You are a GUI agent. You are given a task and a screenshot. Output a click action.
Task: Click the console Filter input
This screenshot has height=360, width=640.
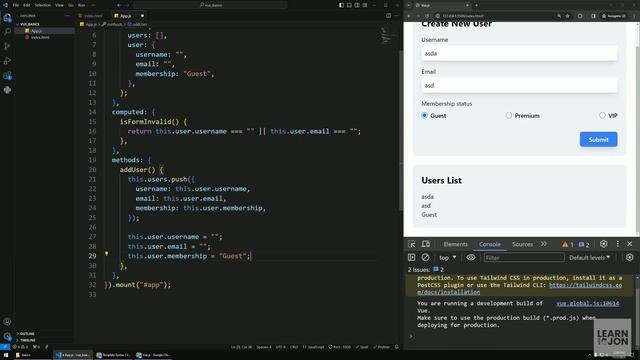tap(524, 258)
